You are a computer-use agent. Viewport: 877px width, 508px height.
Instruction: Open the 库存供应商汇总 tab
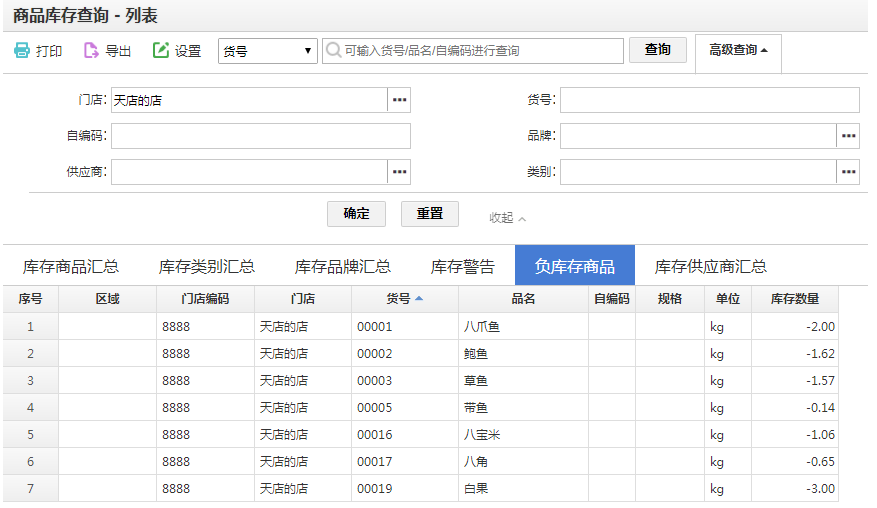click(x=710, y=266)
